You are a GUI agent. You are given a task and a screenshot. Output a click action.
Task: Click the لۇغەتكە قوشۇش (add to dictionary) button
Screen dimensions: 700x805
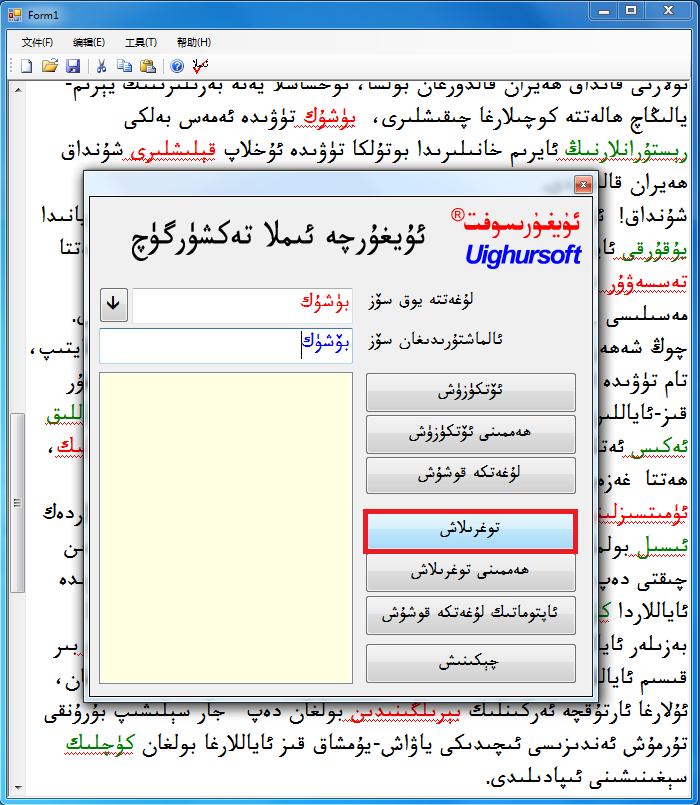pyautogui.click(x=471, y=475)
